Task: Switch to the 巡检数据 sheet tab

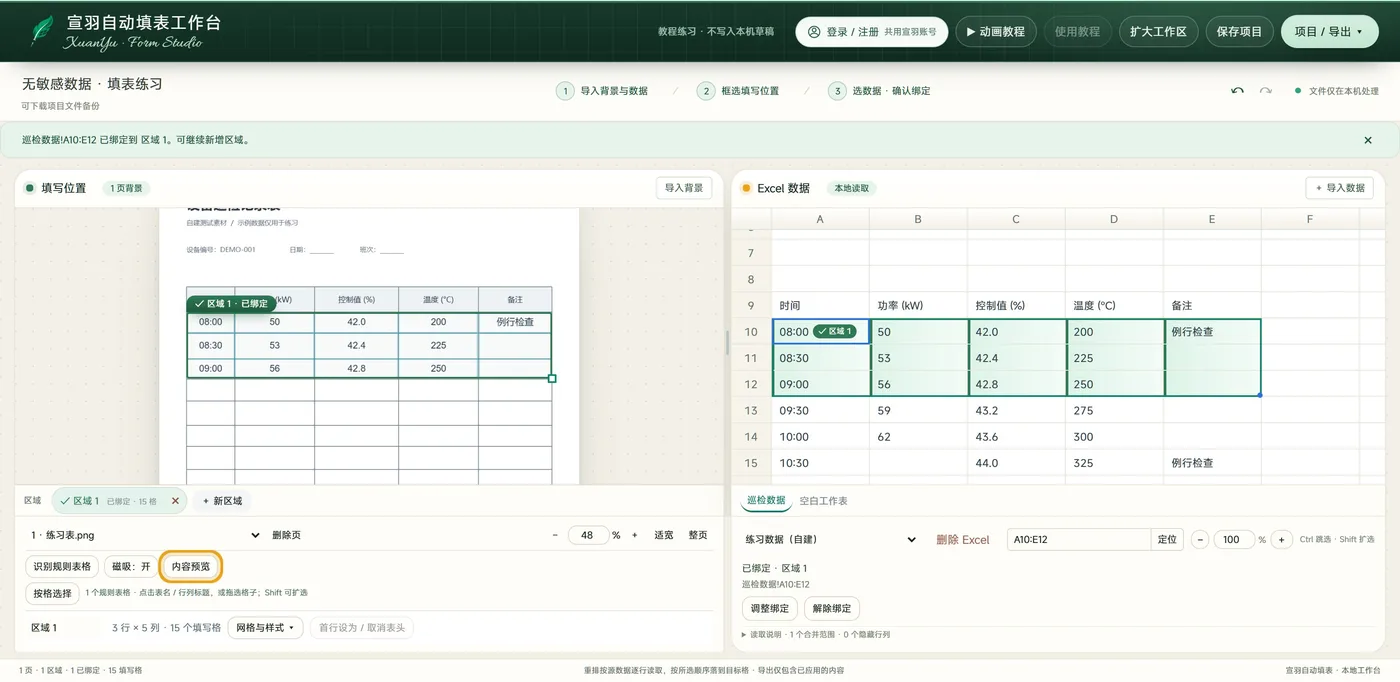Action: click(x=766, y=500)
